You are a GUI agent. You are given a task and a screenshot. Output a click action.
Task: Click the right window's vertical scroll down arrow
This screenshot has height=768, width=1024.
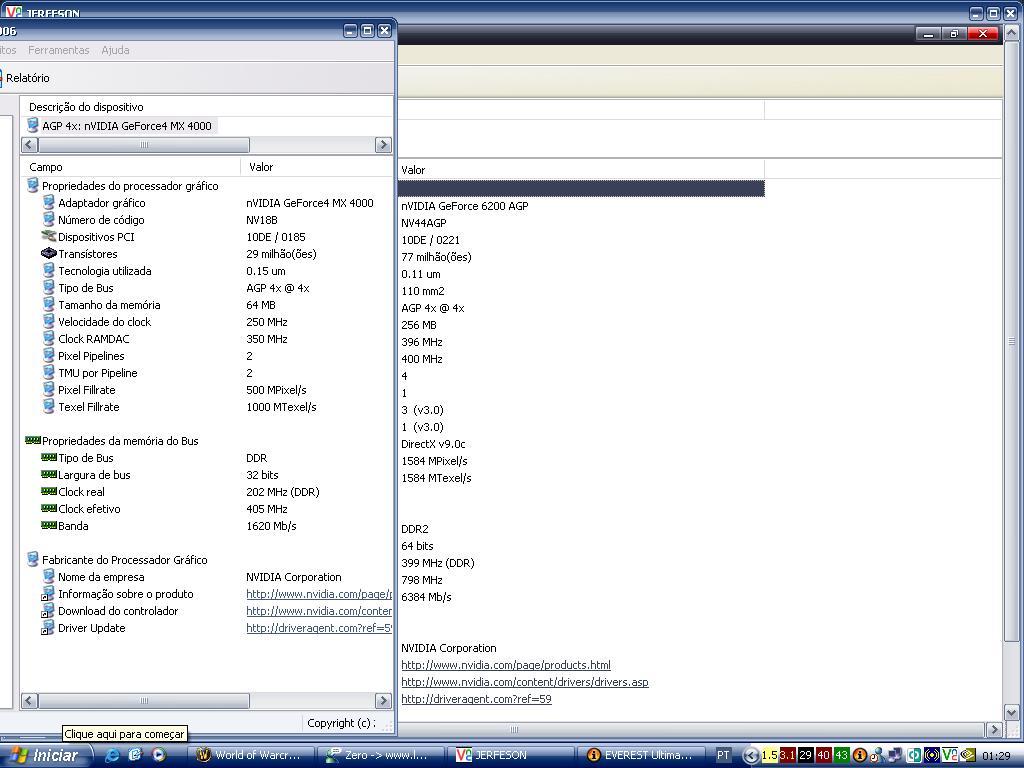point(1012,712)
